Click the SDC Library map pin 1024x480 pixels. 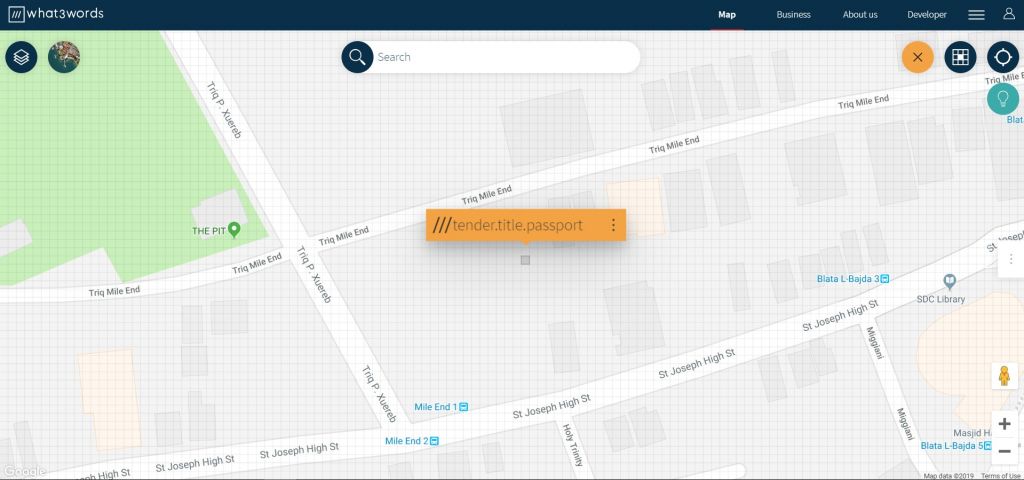[x=950, y=281]
